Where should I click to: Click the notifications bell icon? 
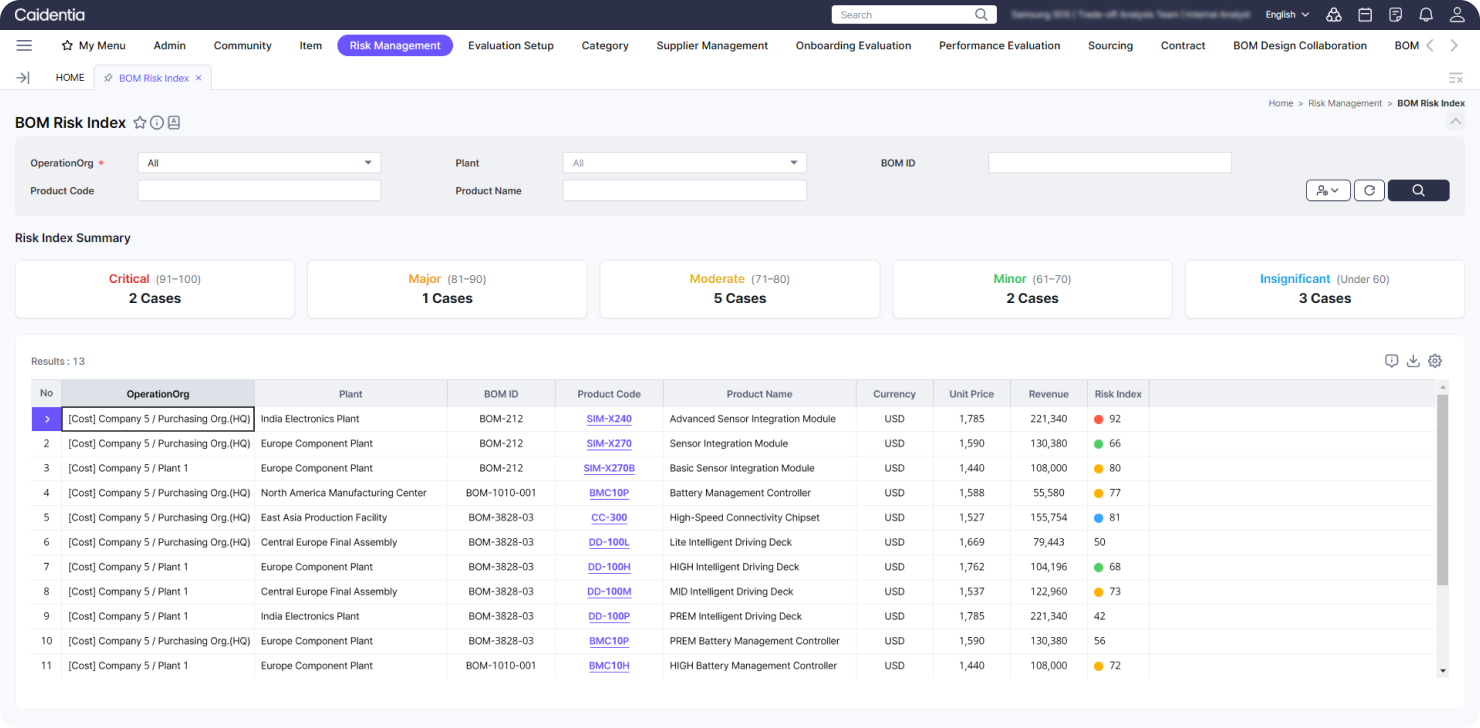click(x=1426, y=15)
